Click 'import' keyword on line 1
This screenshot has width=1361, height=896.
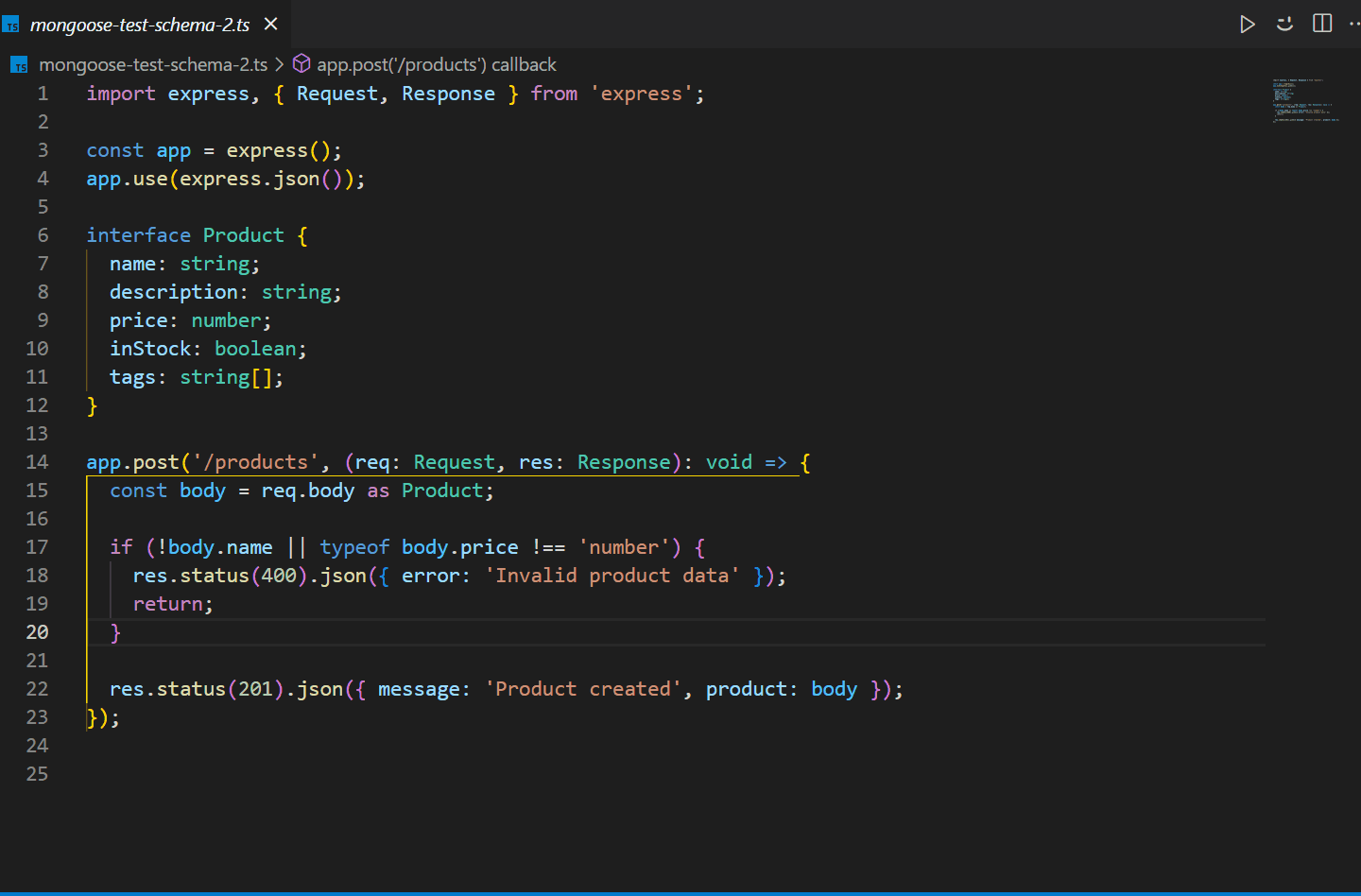[x=121, y=94]
